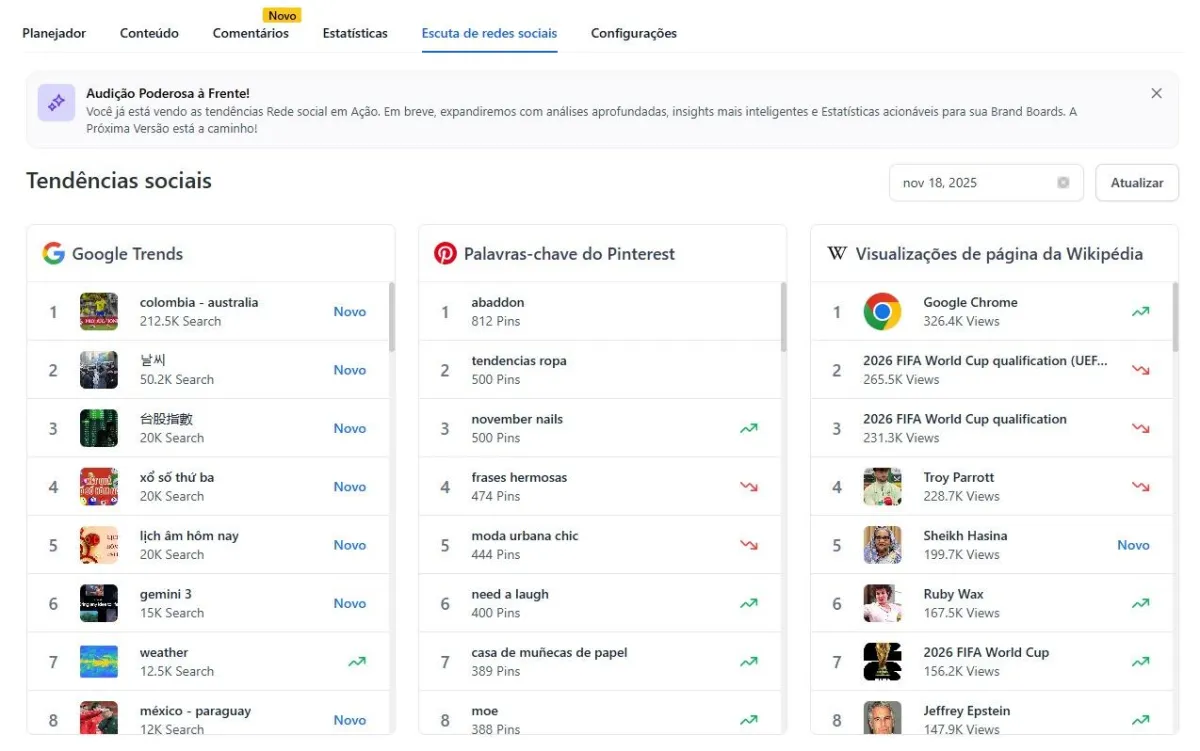The image size is (1200, 751).
Task: Dismiss the Audição Poderosa banner
Action: 1156,93
